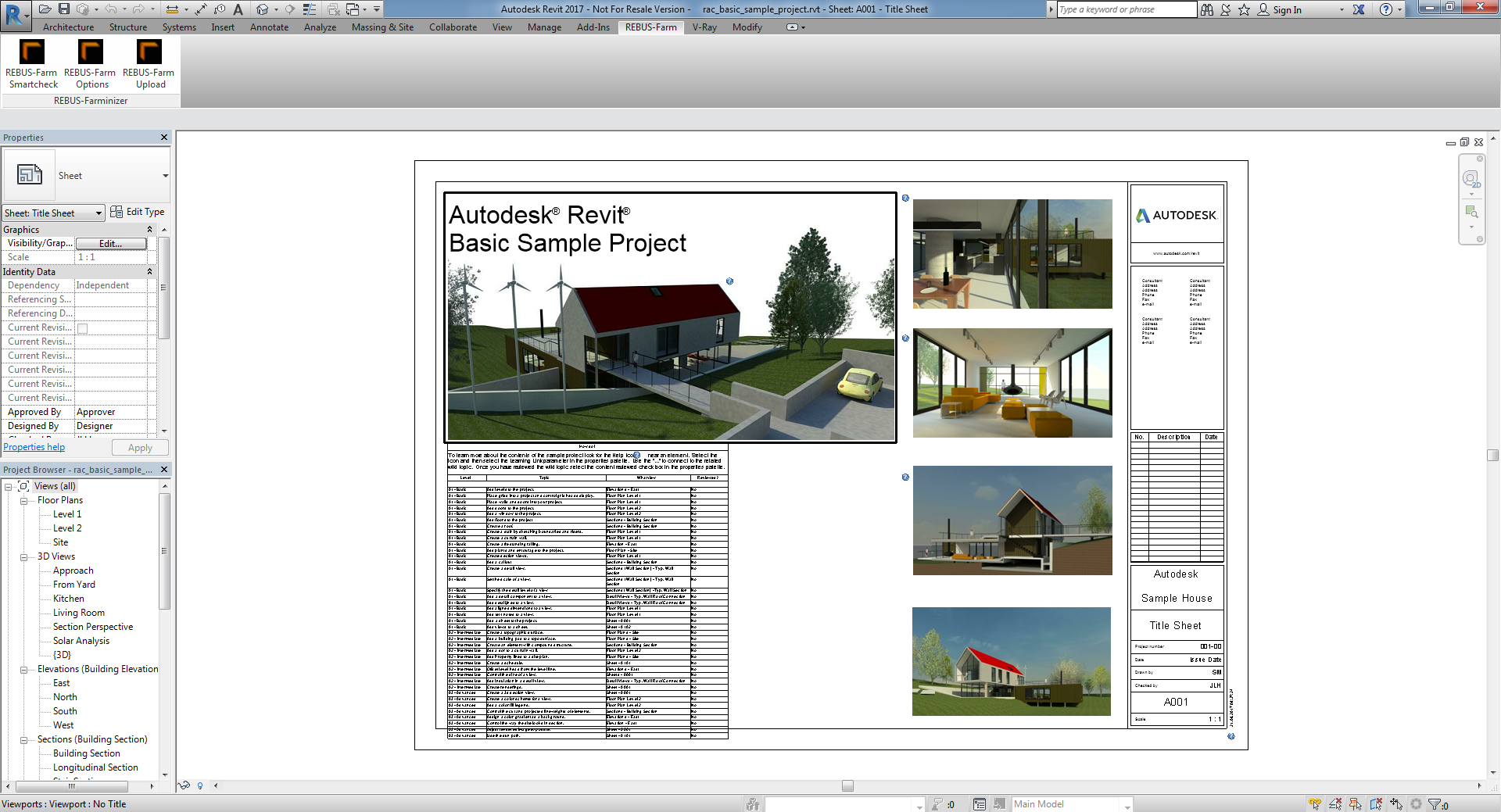This screenshot has height=812, width=1501.
Task: Toggle Select Pinned Elements in status bar
Action: tap(1356, 804)
